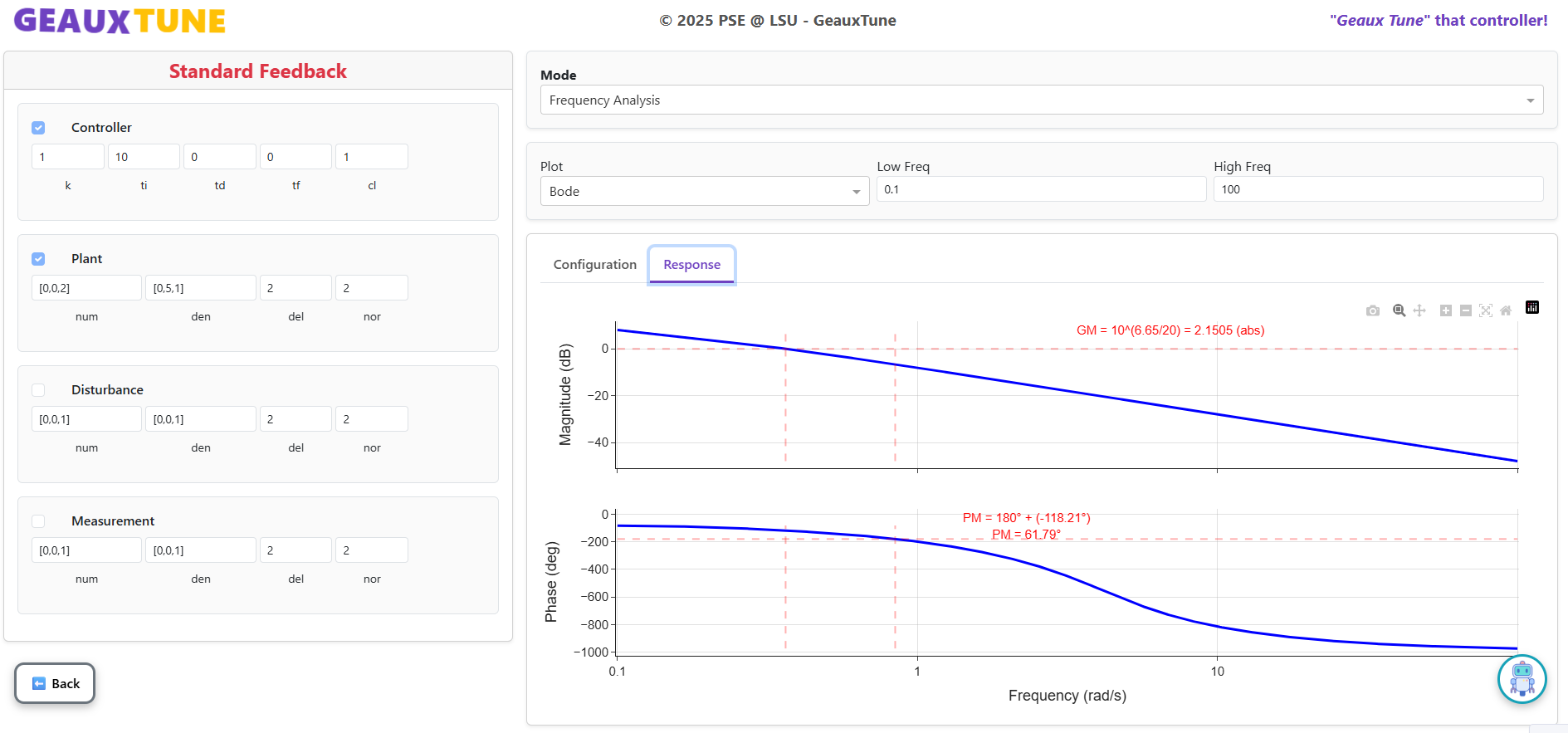Click the Low Freq field showing 0.1
1568x733 pixels.
(x=1042, y=189)
